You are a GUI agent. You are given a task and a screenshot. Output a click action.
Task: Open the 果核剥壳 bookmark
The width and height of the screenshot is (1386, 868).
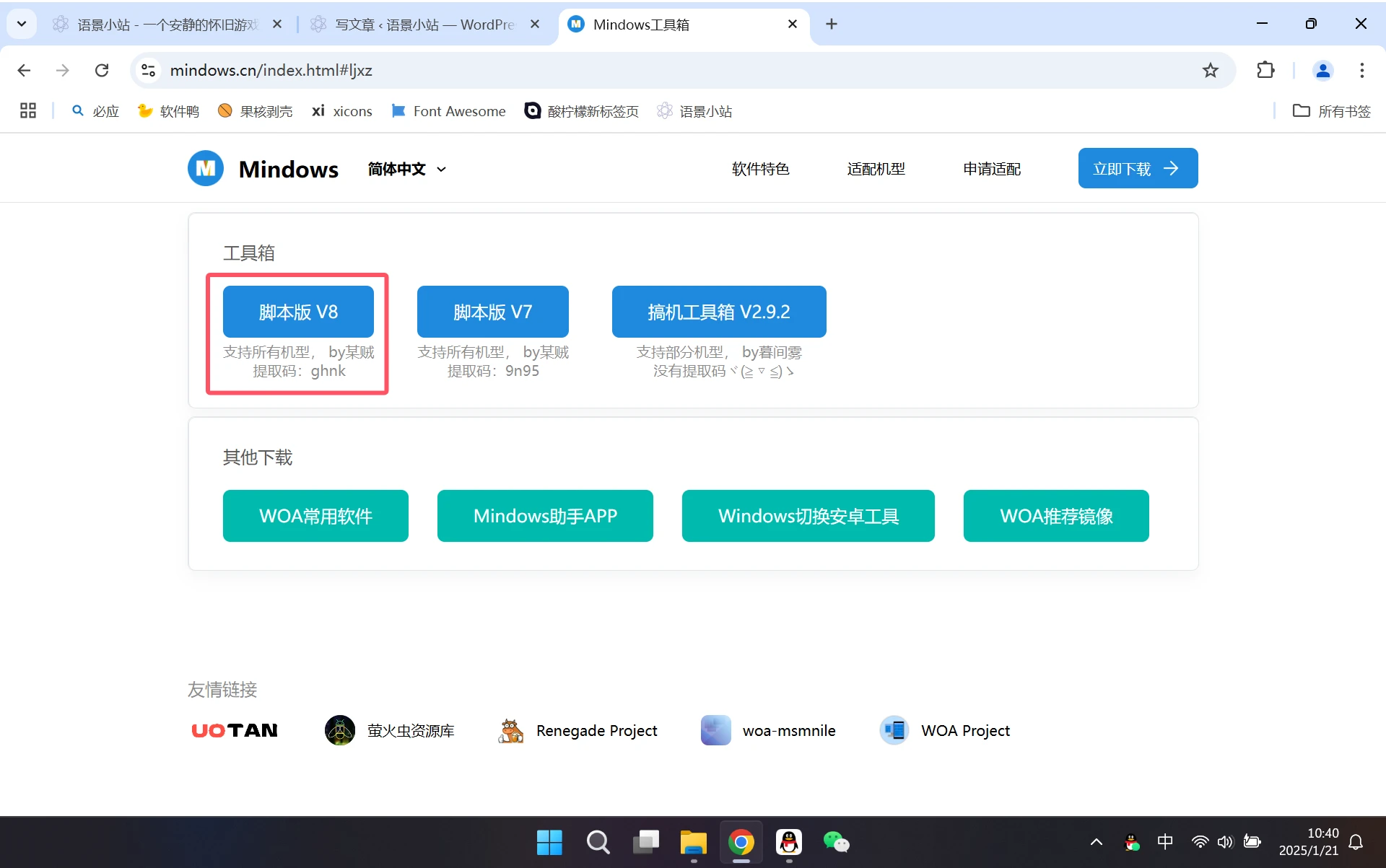[x=254, y=111]
